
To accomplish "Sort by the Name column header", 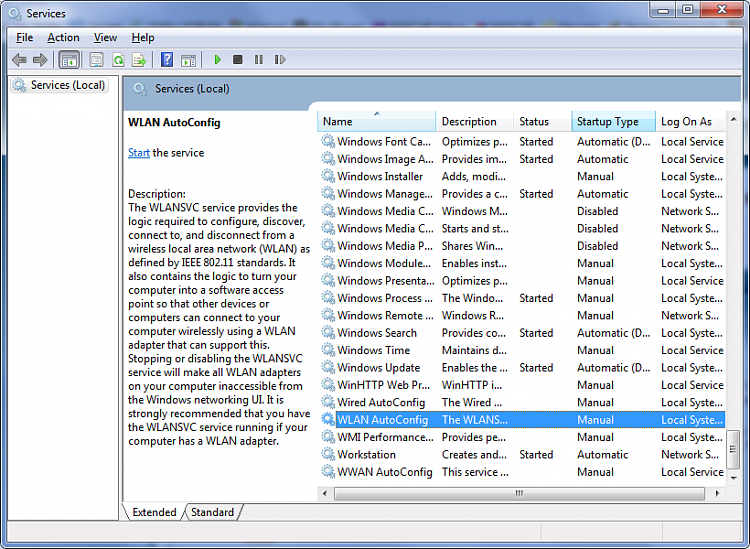I will (376, 121).
